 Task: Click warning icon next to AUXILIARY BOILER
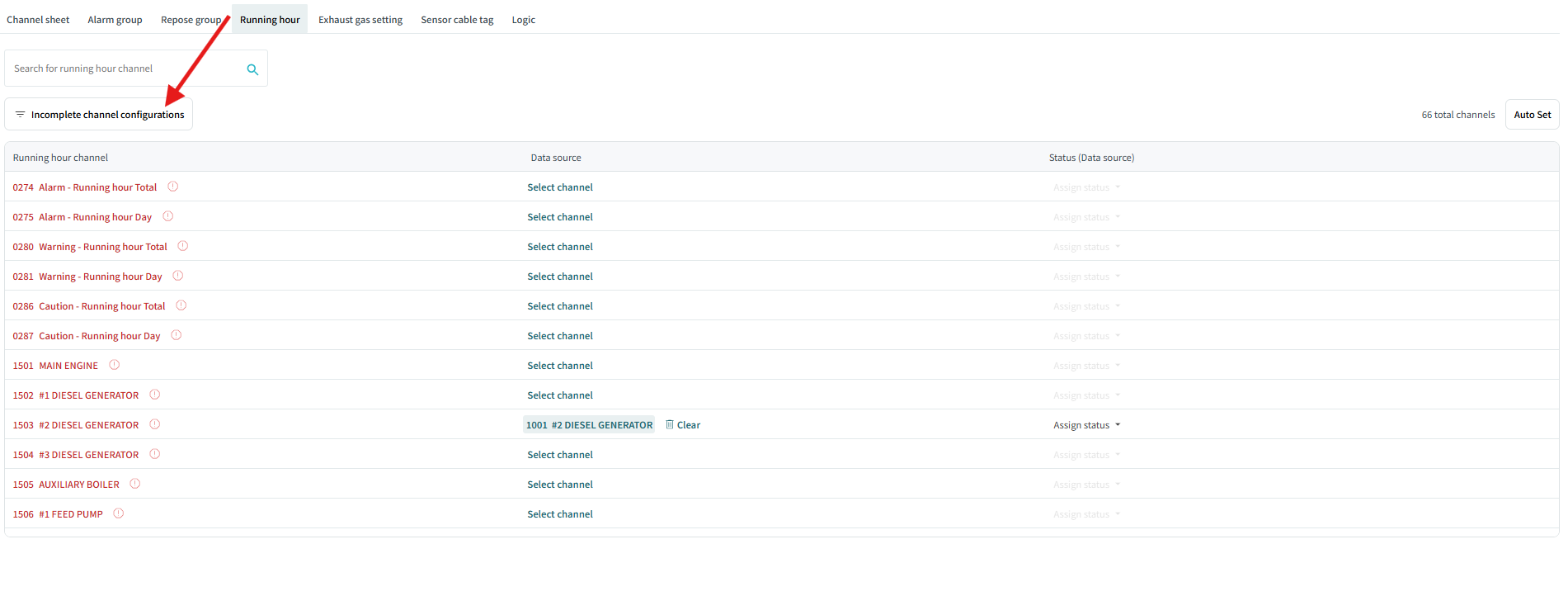pos(134,484)
